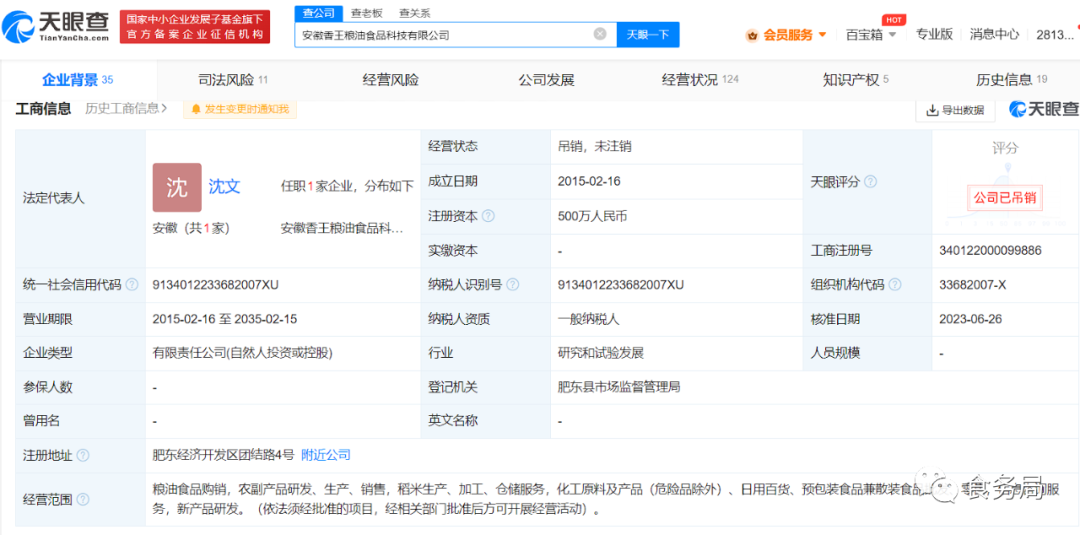The width and height of the screenshot is (1080, 535).
Task: Click help icon next to 注册地址
Action: (x=83, y=456)
